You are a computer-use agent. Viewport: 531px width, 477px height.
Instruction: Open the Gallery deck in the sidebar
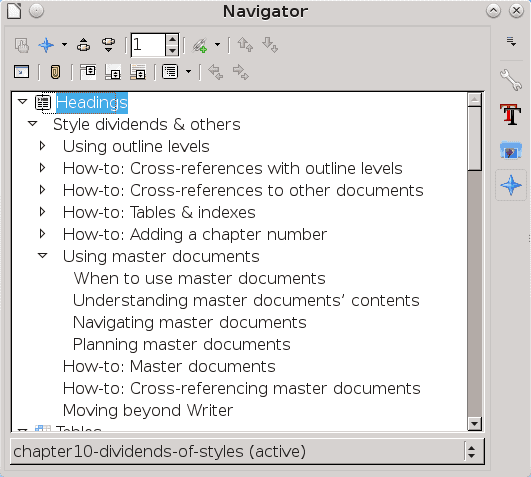point(511,150)
